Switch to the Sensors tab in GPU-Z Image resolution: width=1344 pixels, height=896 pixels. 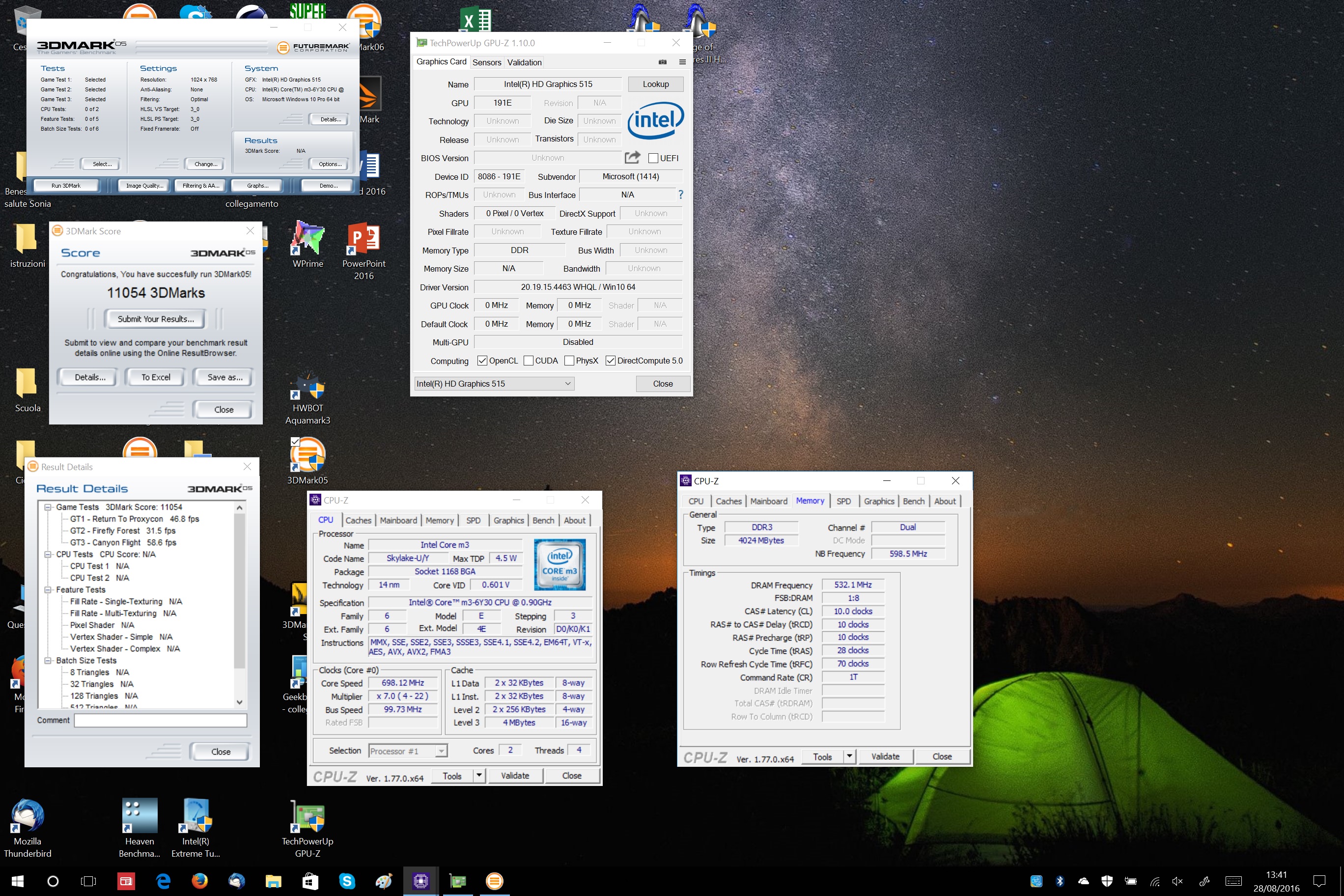(x=487, y=62)
